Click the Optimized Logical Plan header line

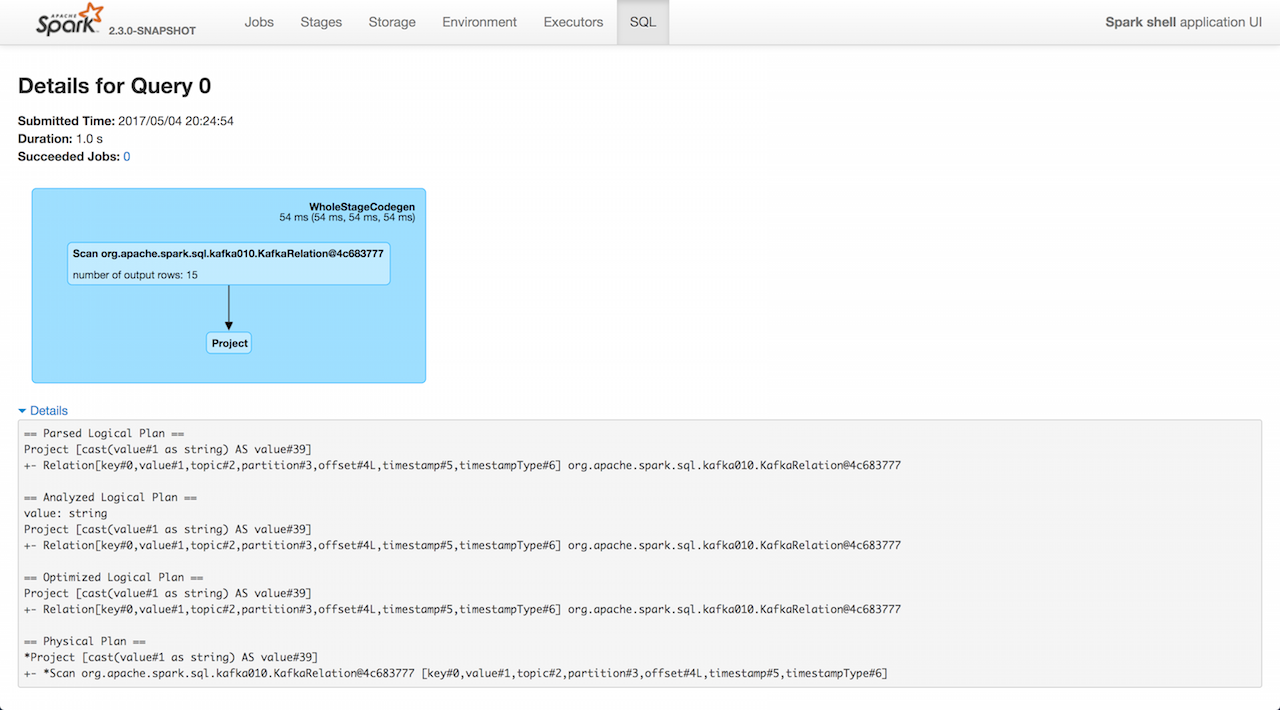coord(114,578)
